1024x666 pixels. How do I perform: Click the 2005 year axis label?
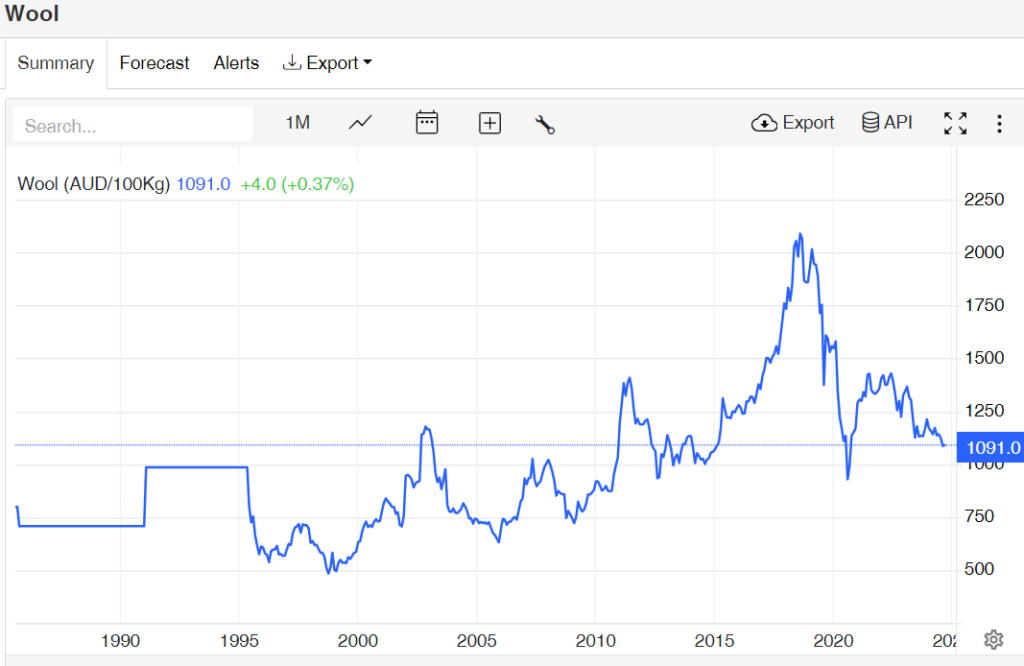coord(477,641)
